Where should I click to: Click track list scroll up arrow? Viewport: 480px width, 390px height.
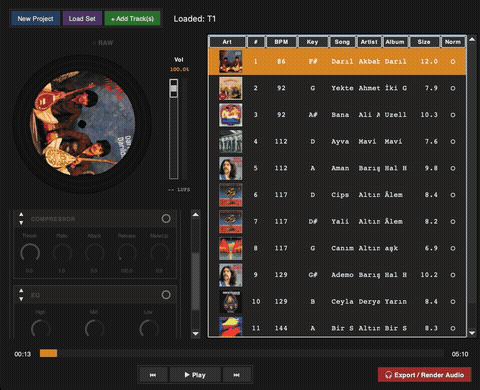point(472,39)
